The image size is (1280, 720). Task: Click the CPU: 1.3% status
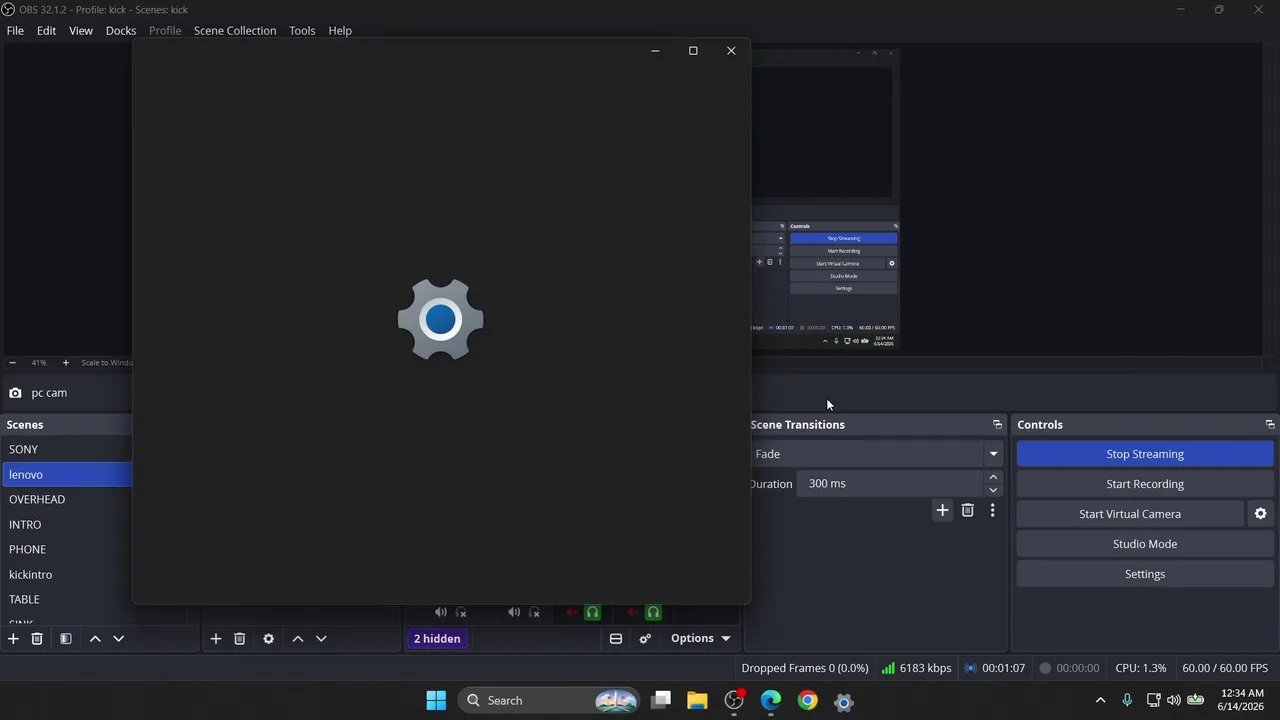click(x=1141, y=668)
